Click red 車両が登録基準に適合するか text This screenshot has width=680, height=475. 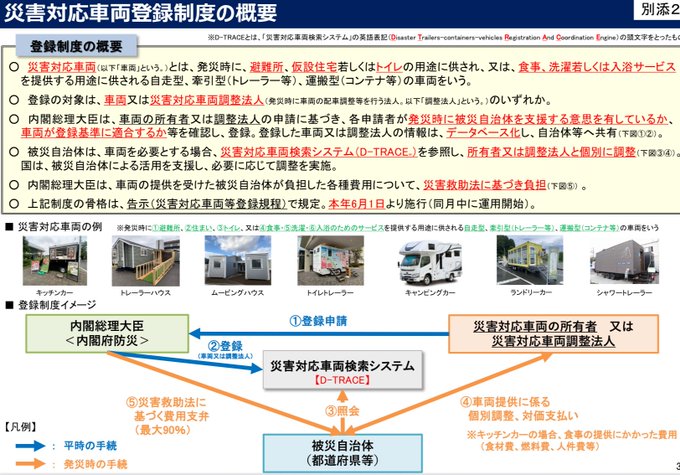coord(94,132)
